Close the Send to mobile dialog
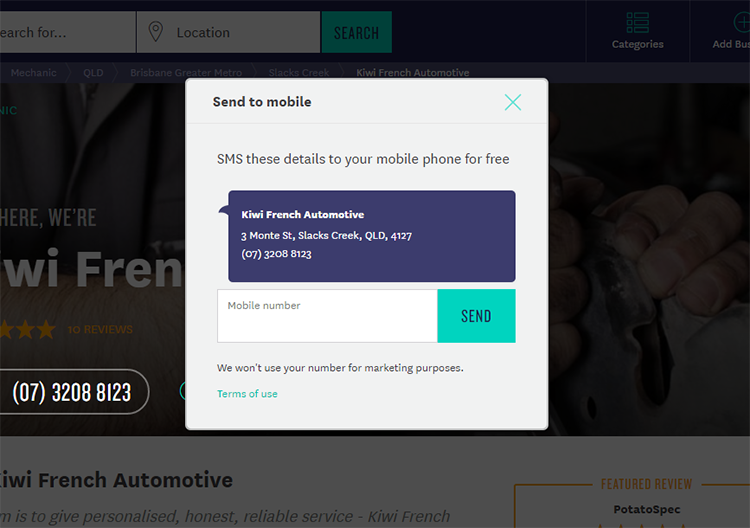The height and width of the screenshot is (528, 750). [x=513, y=102]
